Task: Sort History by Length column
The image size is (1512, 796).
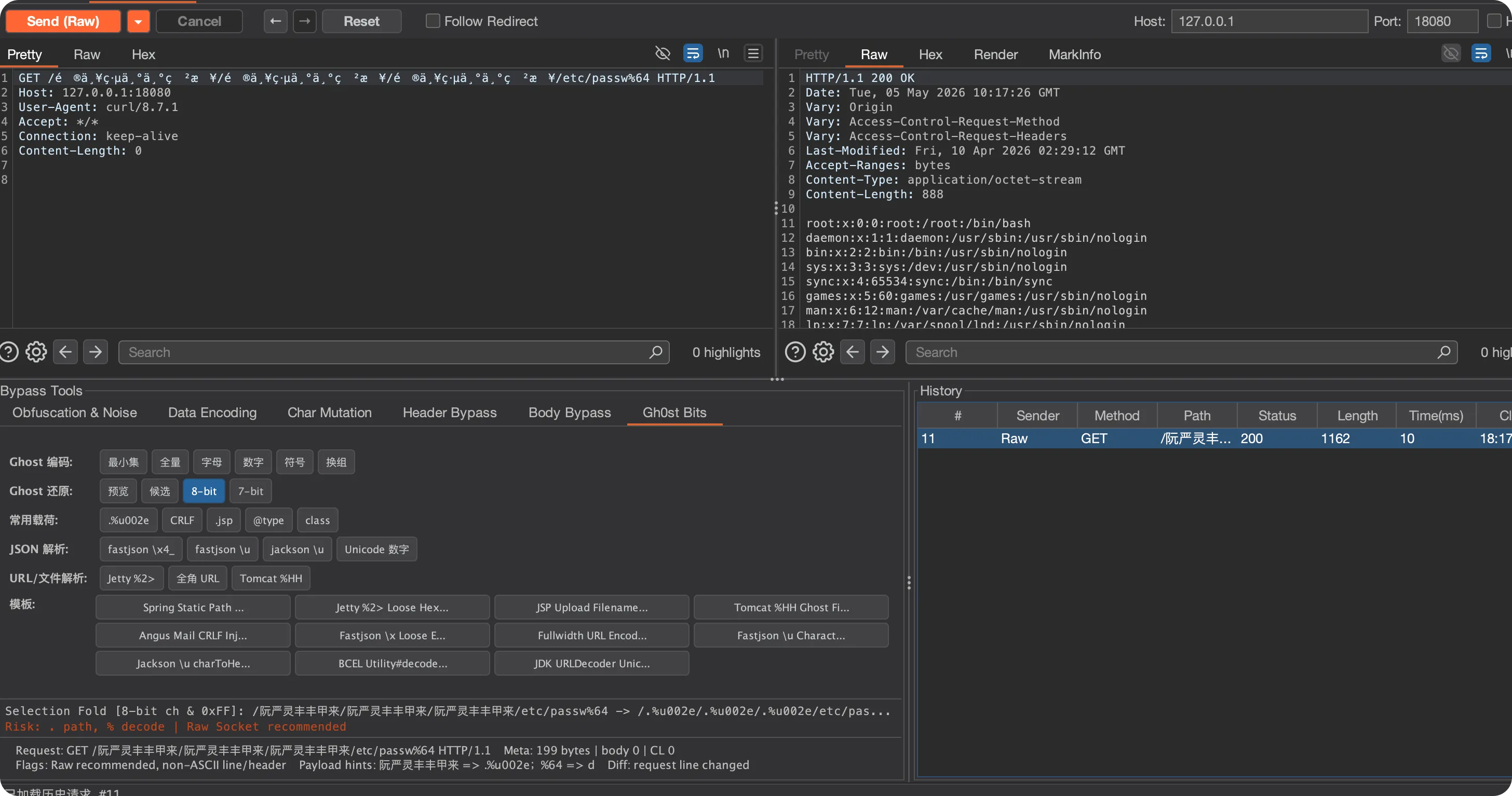Action: (1356, 416)
